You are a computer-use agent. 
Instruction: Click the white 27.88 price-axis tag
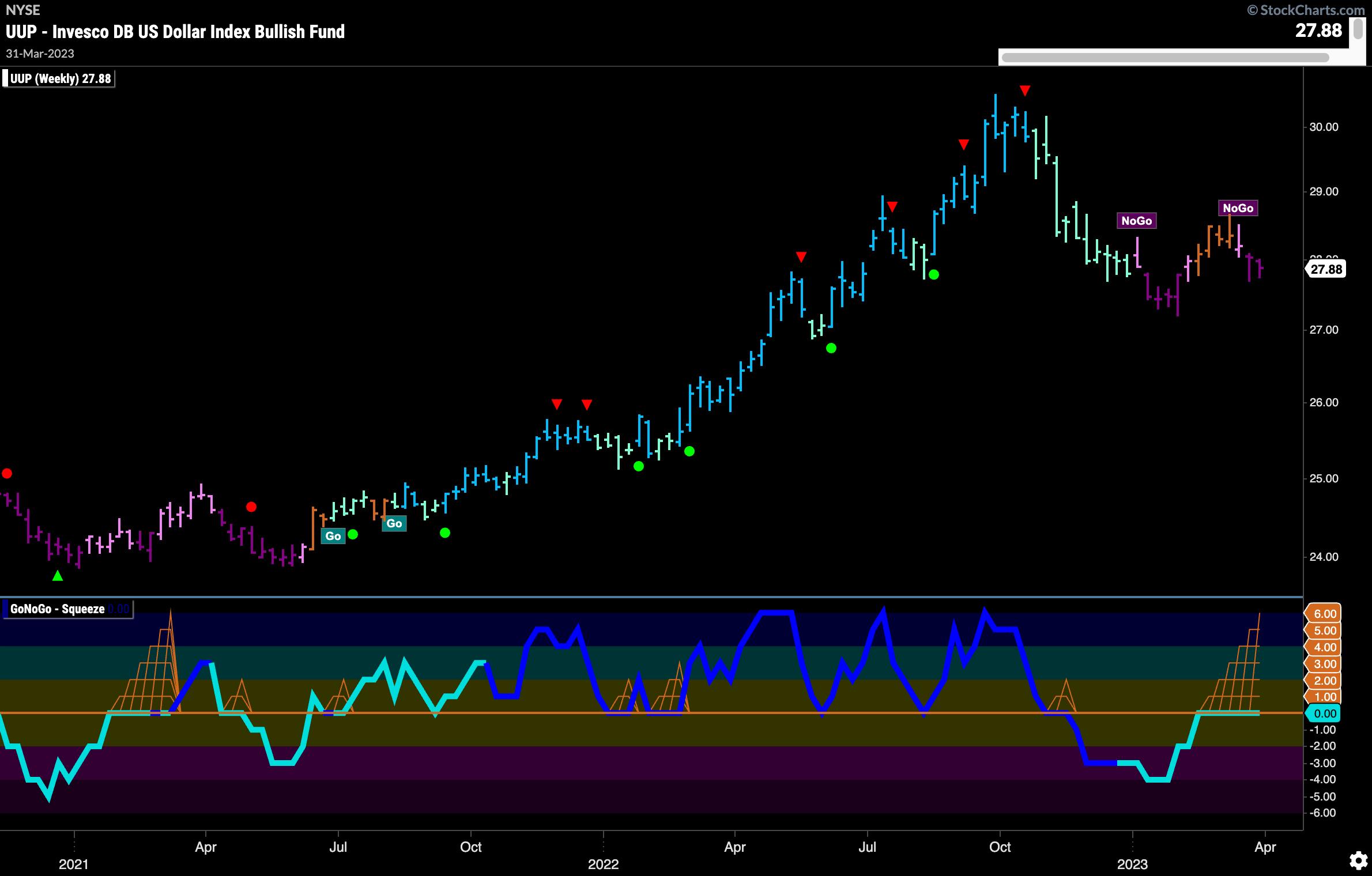pos(1326,269)
